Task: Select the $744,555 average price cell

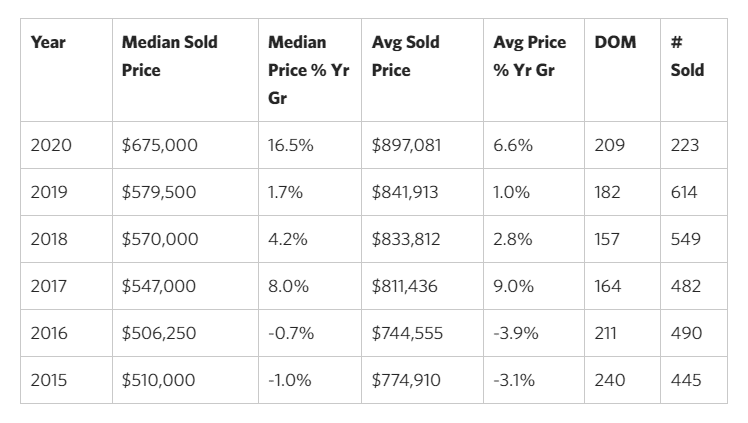Action: pos(407,333)
